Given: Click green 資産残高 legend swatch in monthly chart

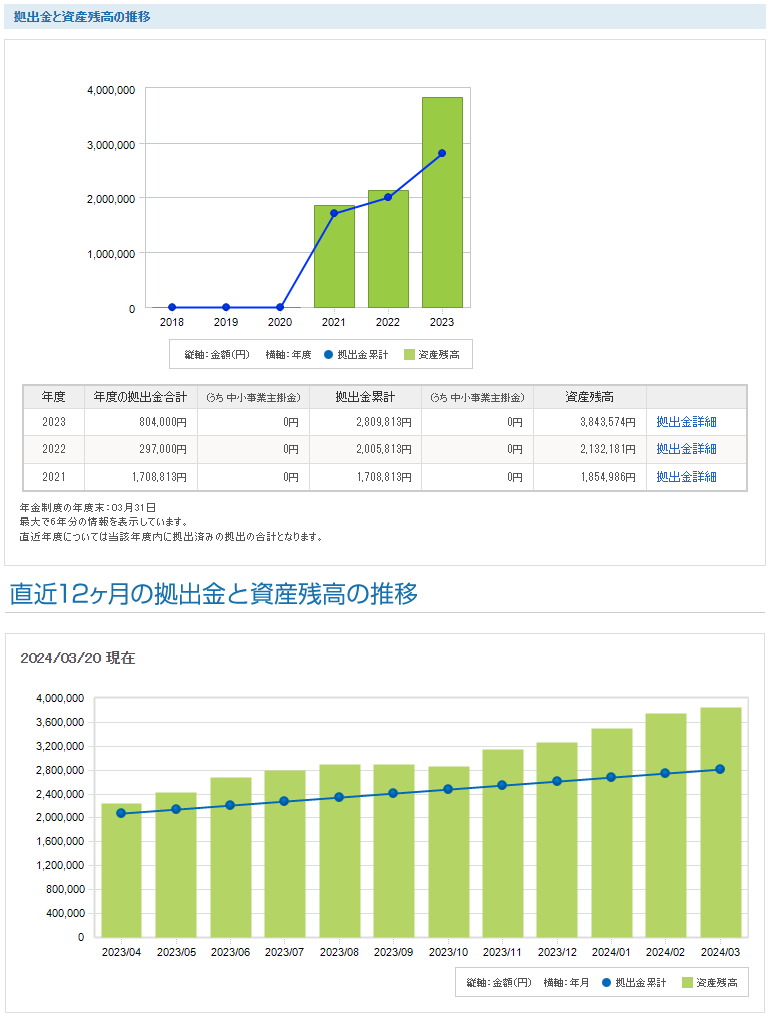Looking at the screenshot, I should coord(688,983).
